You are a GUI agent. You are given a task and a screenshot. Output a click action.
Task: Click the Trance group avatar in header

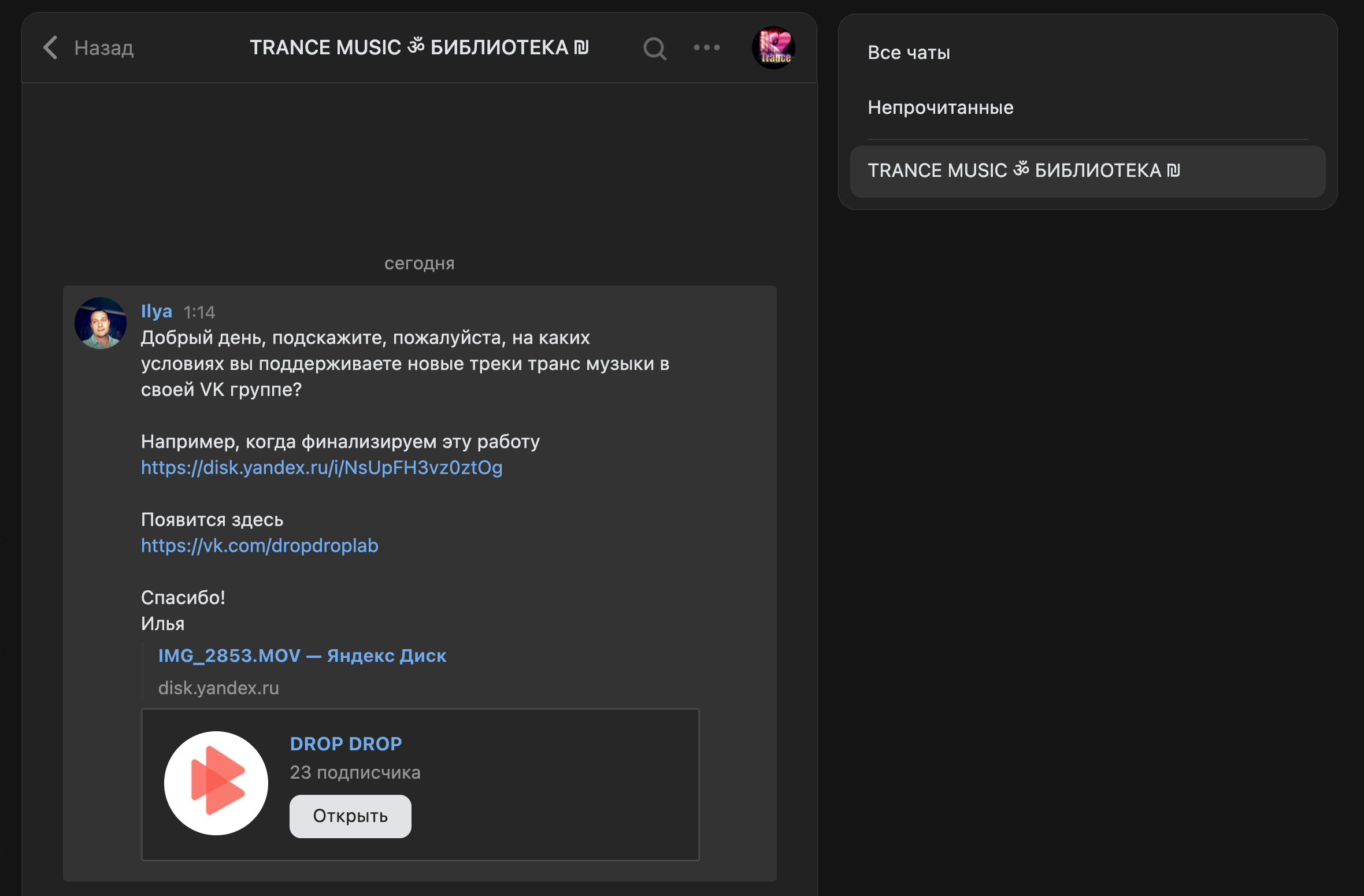tap(773, 47)
